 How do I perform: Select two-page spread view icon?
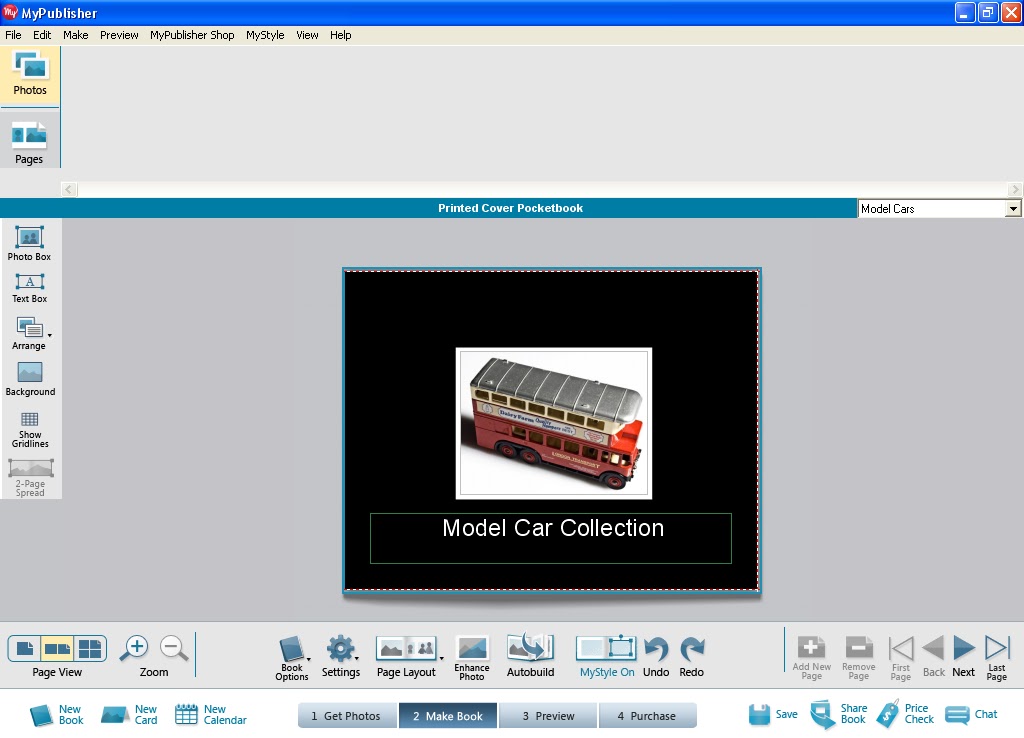[57, 649]
